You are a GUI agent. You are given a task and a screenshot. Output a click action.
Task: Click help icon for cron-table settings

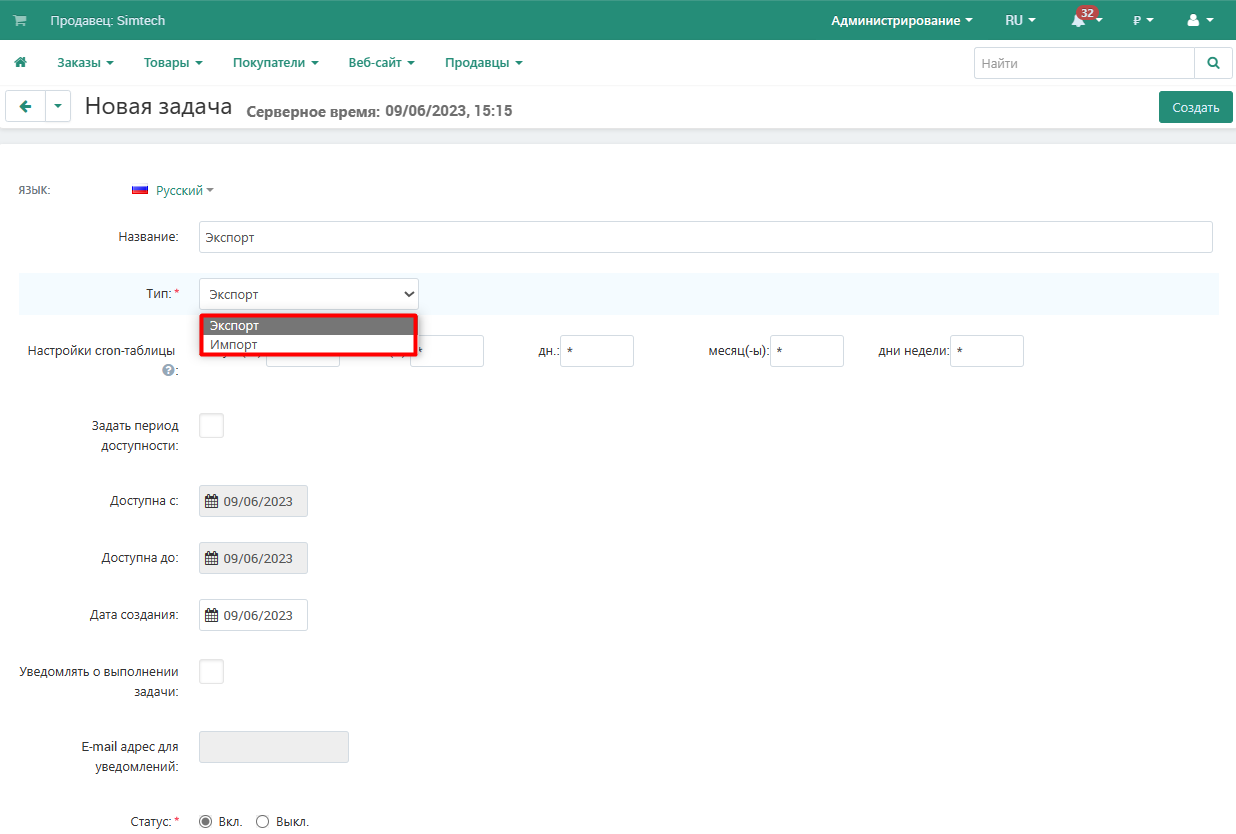click(x=169, y=370)
